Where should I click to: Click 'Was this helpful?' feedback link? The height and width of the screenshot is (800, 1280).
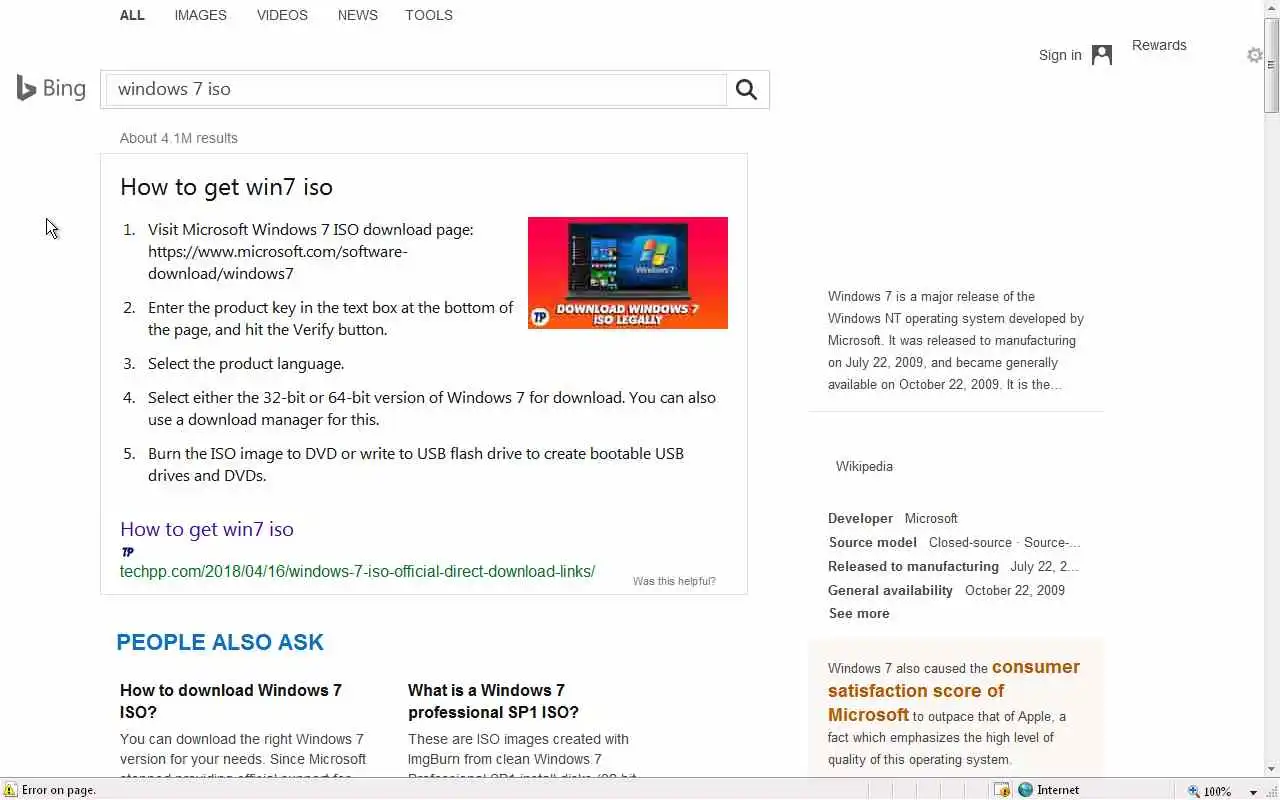tap(674, 581)
